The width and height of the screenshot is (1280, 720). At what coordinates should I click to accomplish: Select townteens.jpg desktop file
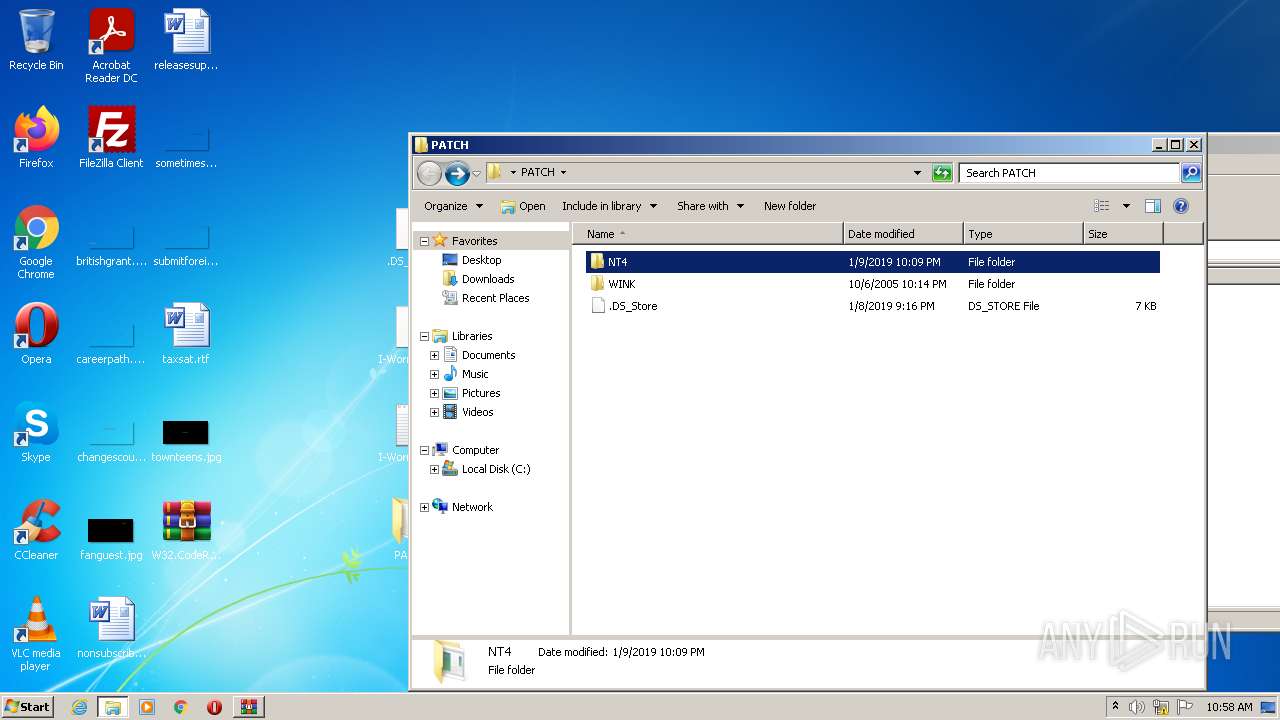(186, 440)
